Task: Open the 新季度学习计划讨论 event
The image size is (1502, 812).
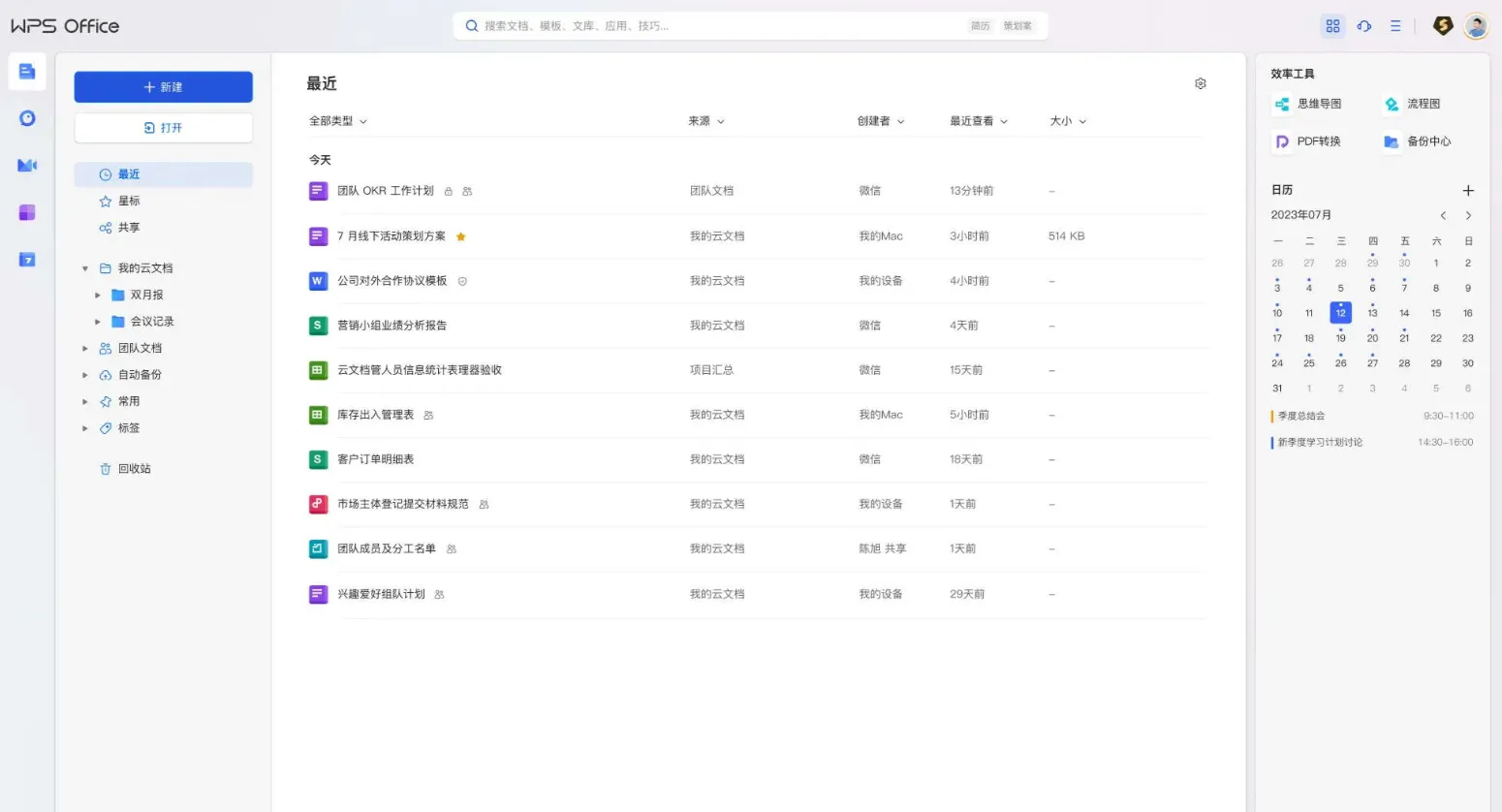Action: 1371,443
